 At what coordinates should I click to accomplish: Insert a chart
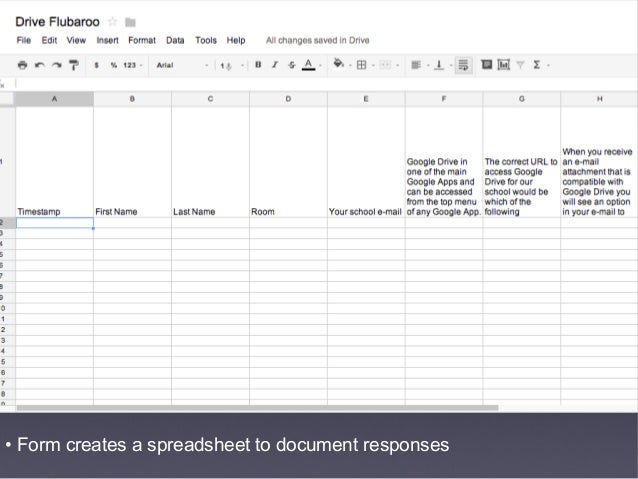[504, 64]
